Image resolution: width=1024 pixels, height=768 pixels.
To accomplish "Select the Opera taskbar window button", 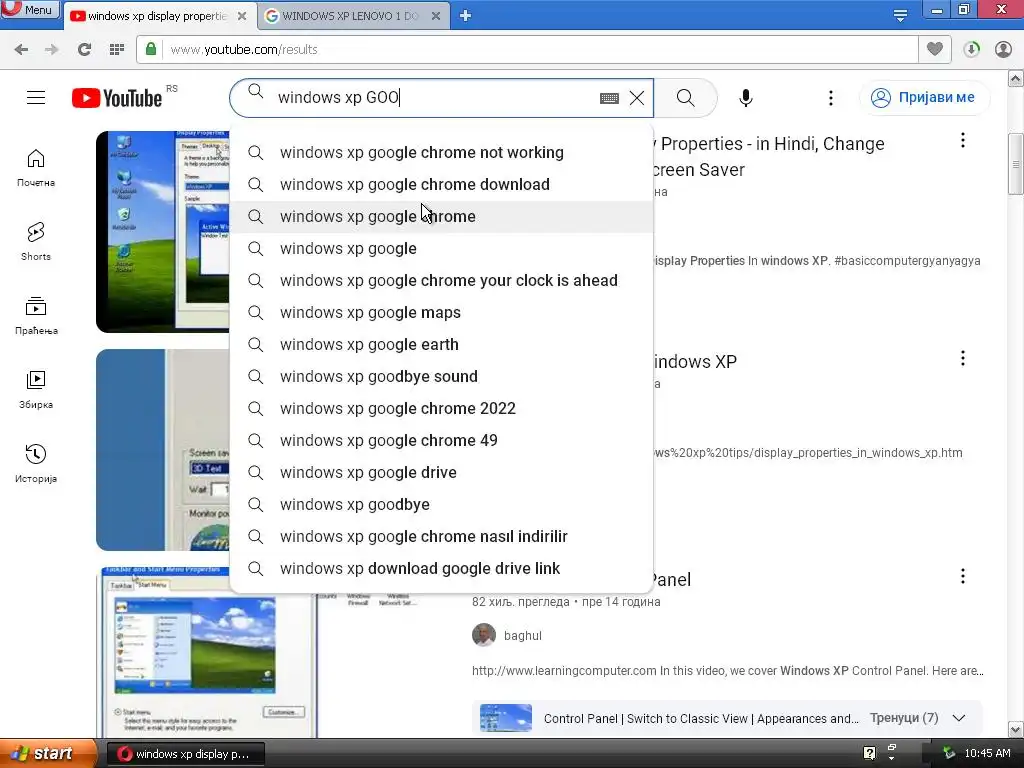I will [185, 754].
